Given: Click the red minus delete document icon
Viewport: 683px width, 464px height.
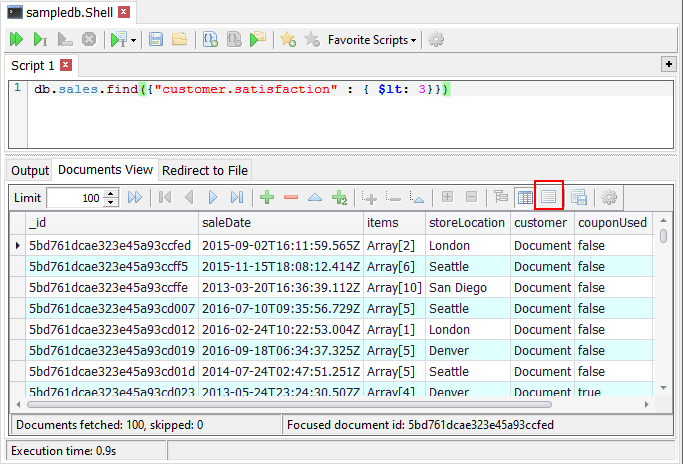Looking at the screenshot, I should pyautogui.click(x=291, y=198).
